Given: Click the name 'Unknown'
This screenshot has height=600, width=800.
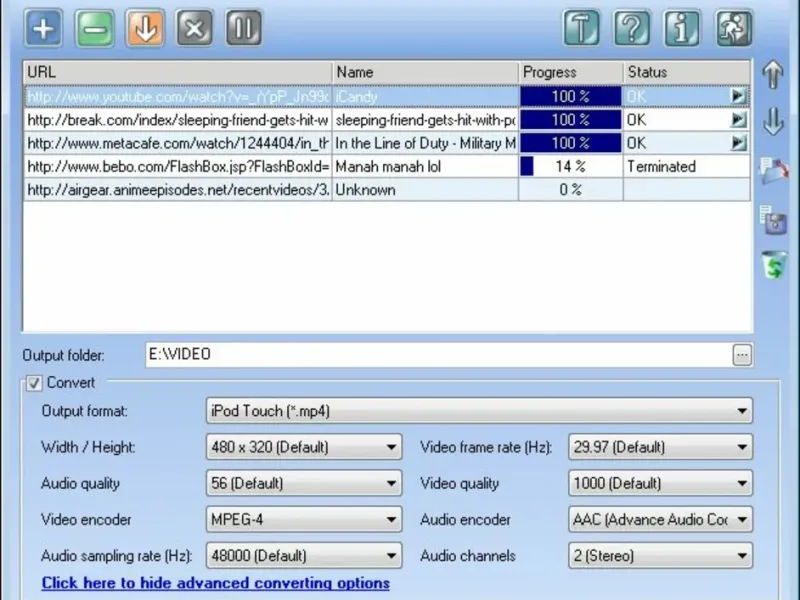Looking at the screenshot, I should [x=365, y=190].
